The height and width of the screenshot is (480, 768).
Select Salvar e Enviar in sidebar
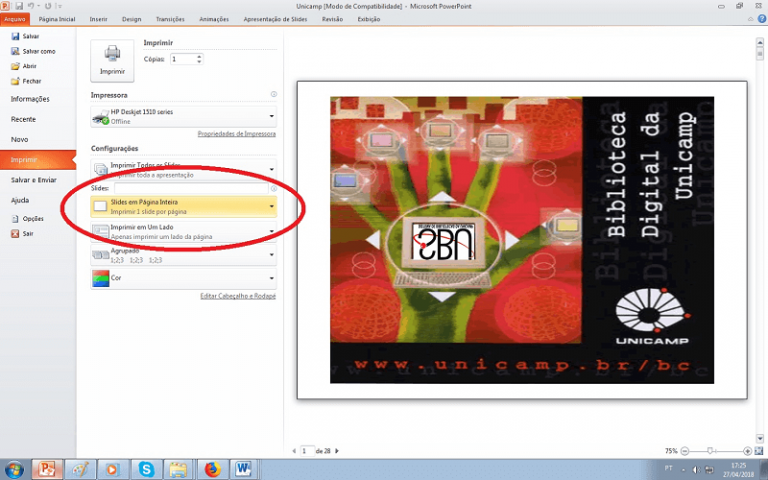click(x=34, y=179)
